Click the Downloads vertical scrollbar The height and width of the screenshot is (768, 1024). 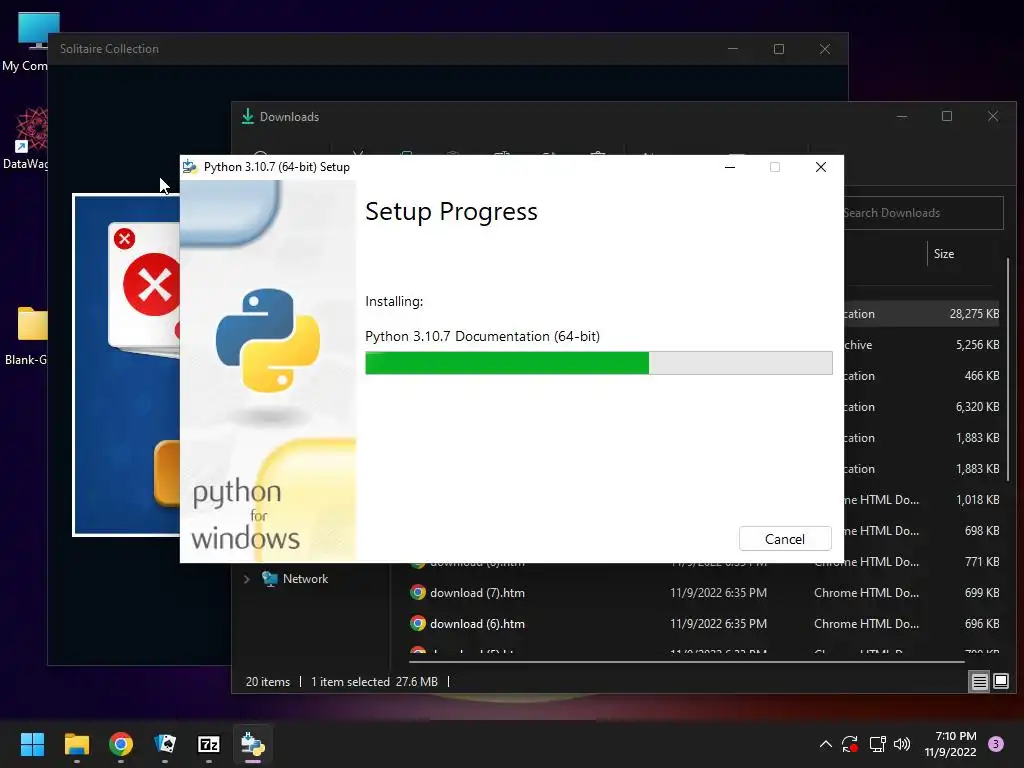pyautogui.click(x=1008, y=369)
